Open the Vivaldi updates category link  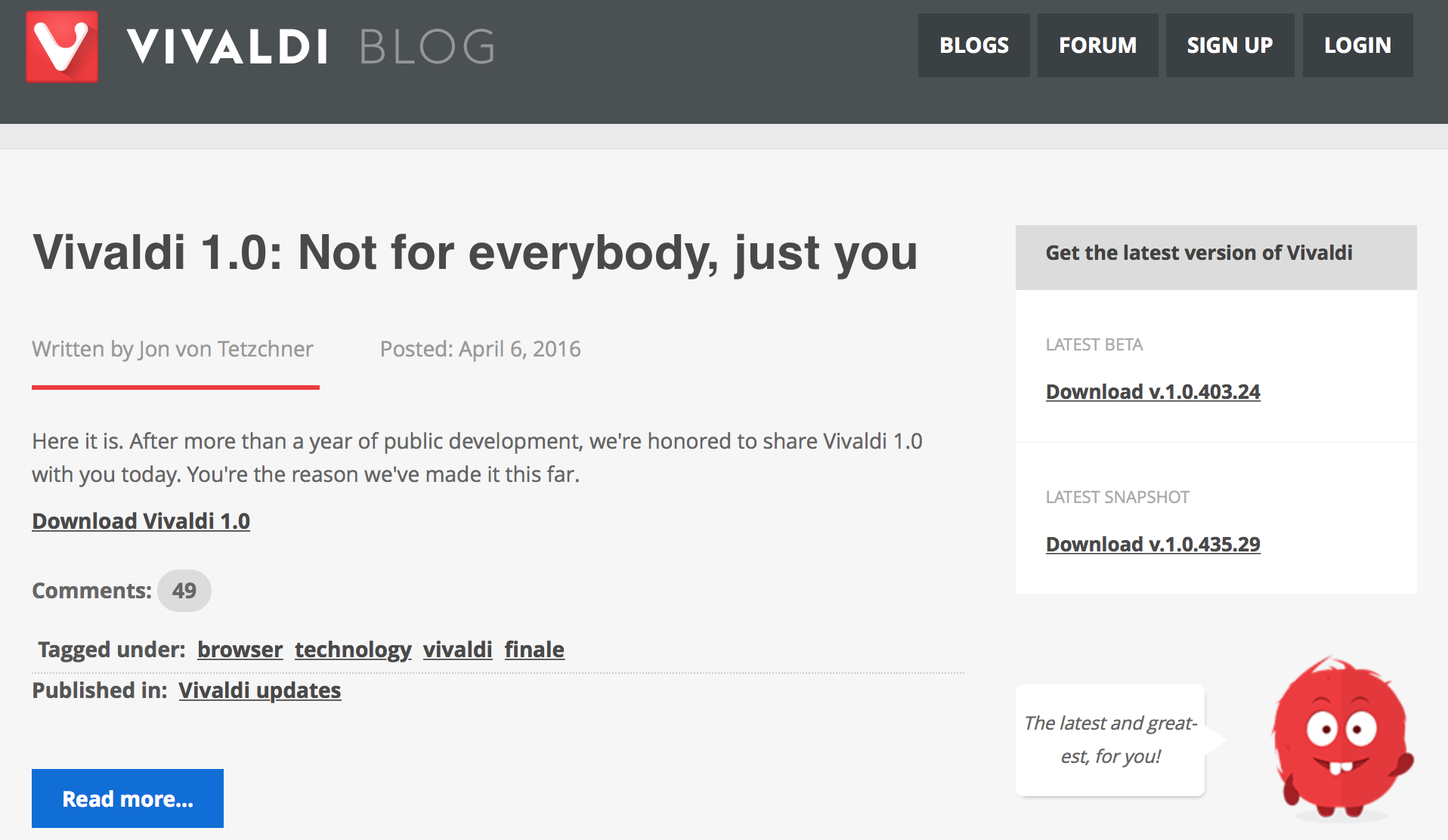(x=259, y=690)
